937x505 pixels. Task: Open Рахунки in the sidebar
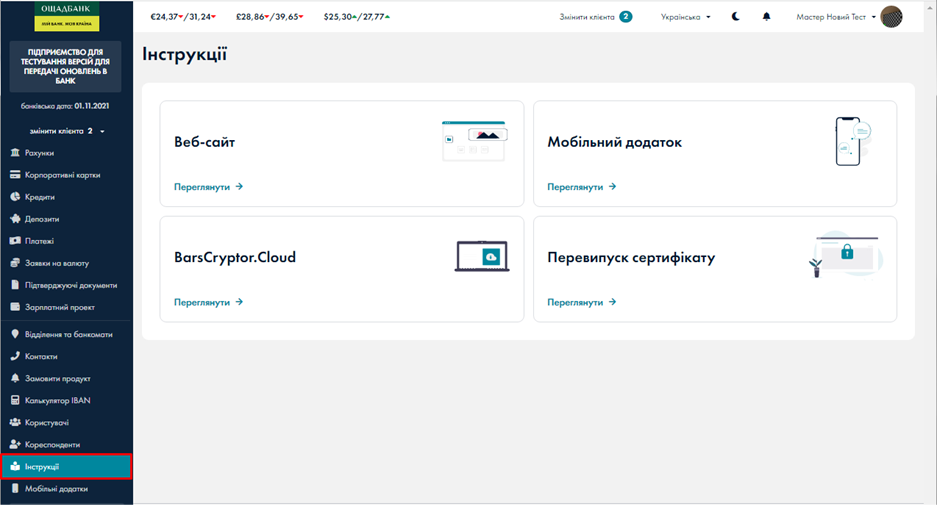pos(40,153)
